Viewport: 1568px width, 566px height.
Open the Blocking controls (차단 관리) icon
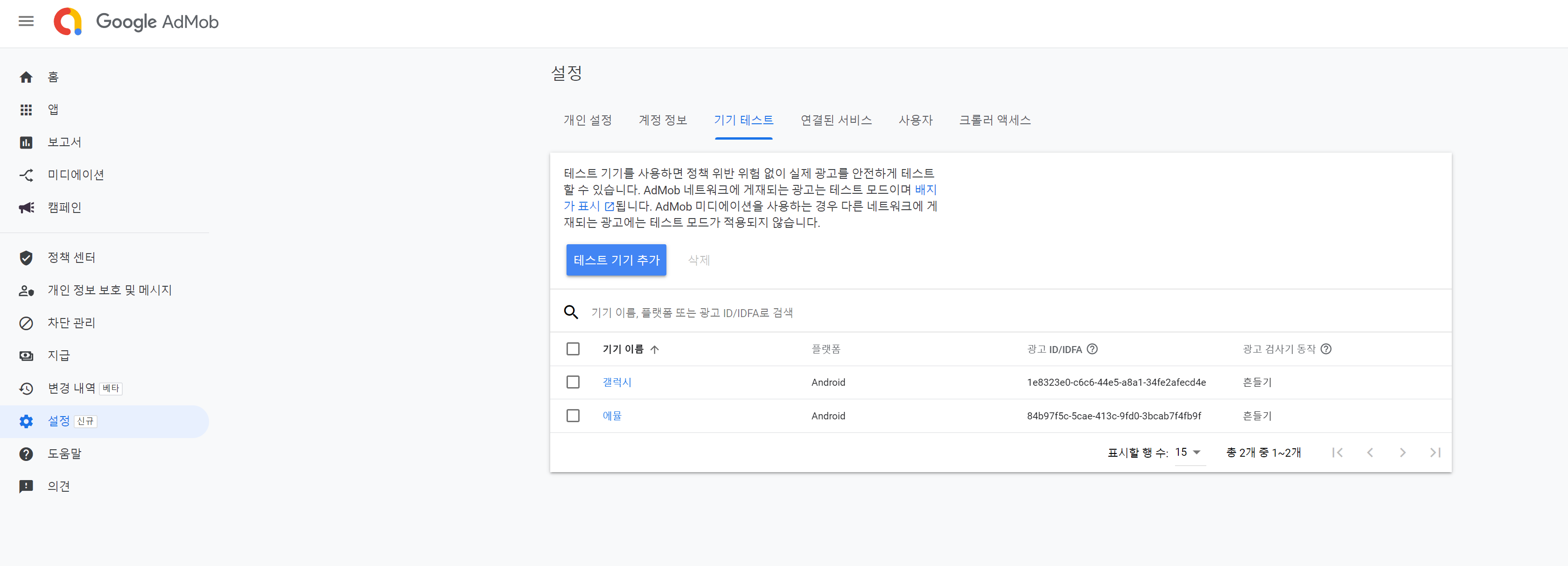coord(26,323)
